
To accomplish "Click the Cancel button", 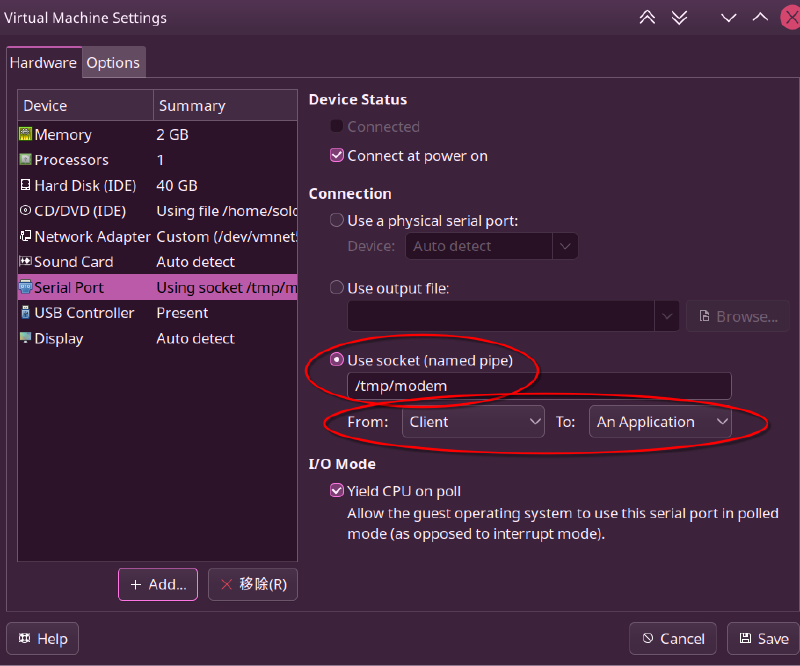I will pos(673,638).
